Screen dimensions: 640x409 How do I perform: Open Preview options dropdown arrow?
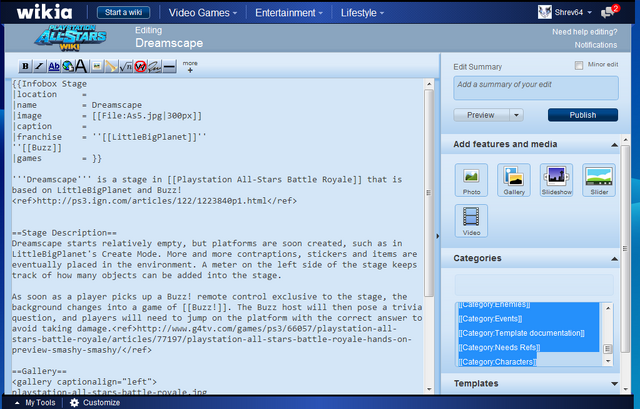click(x=516, y=115)
